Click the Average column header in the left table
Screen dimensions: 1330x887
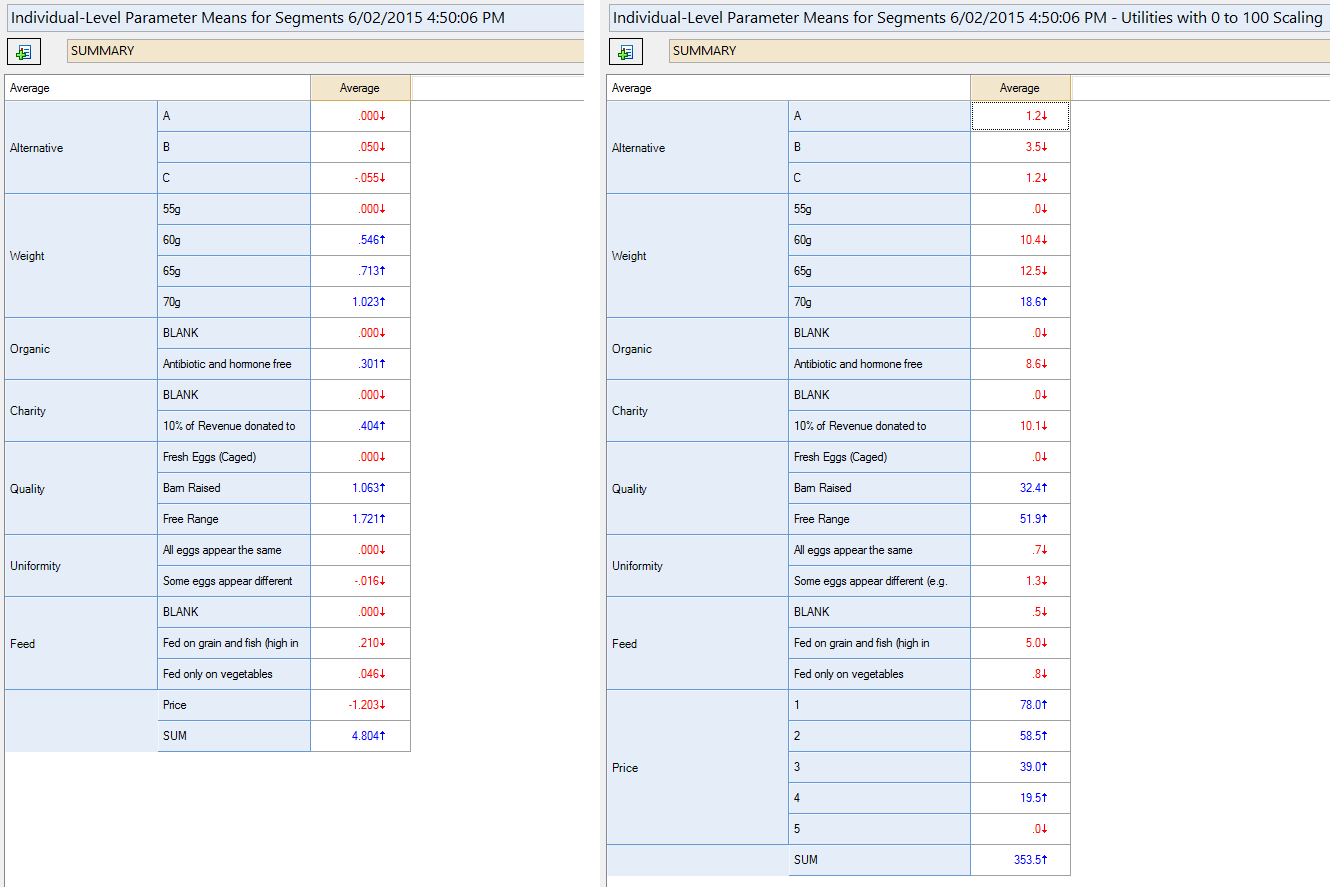point(360,88)
